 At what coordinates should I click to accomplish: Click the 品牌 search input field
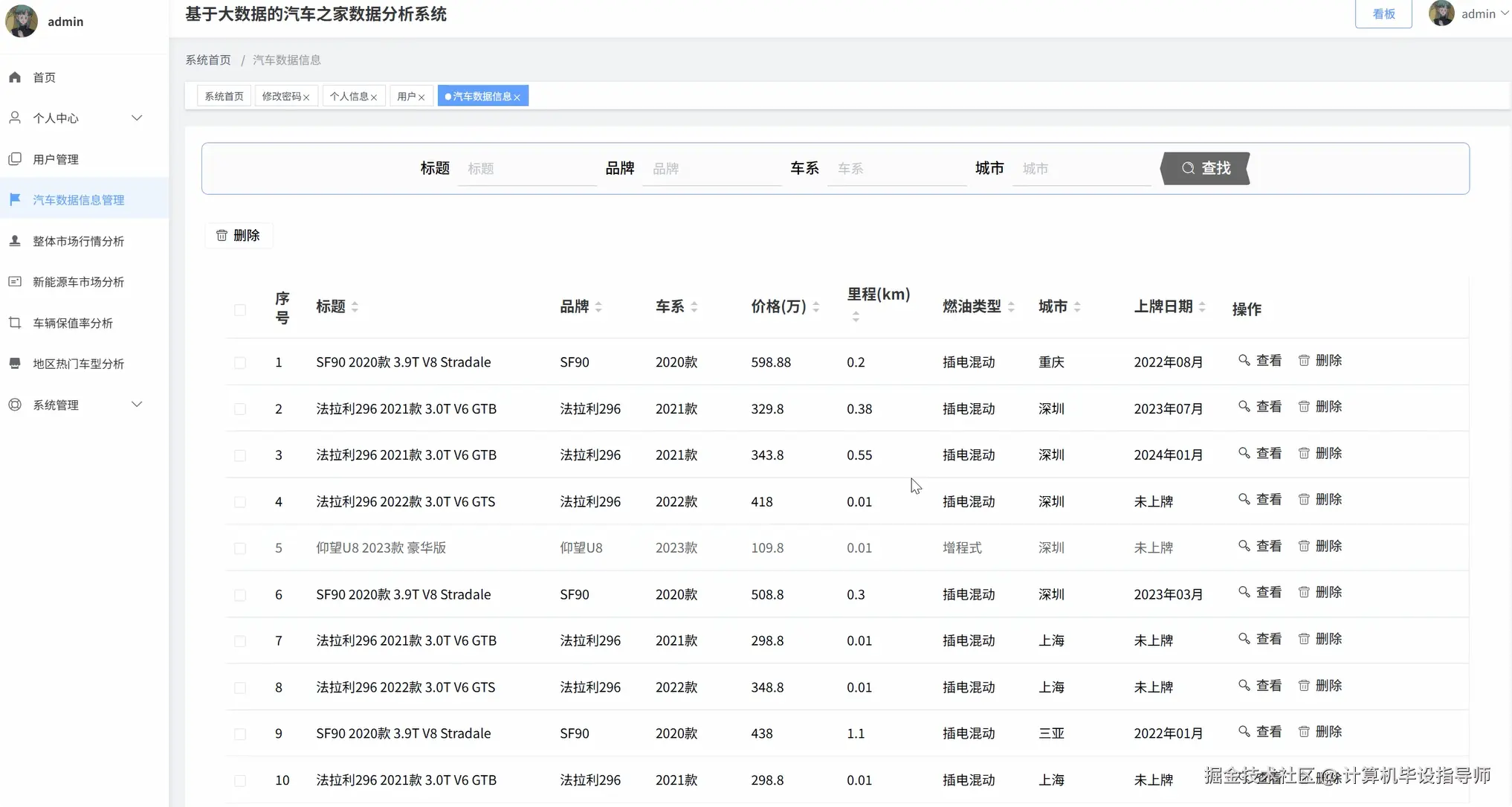(711, 168)
